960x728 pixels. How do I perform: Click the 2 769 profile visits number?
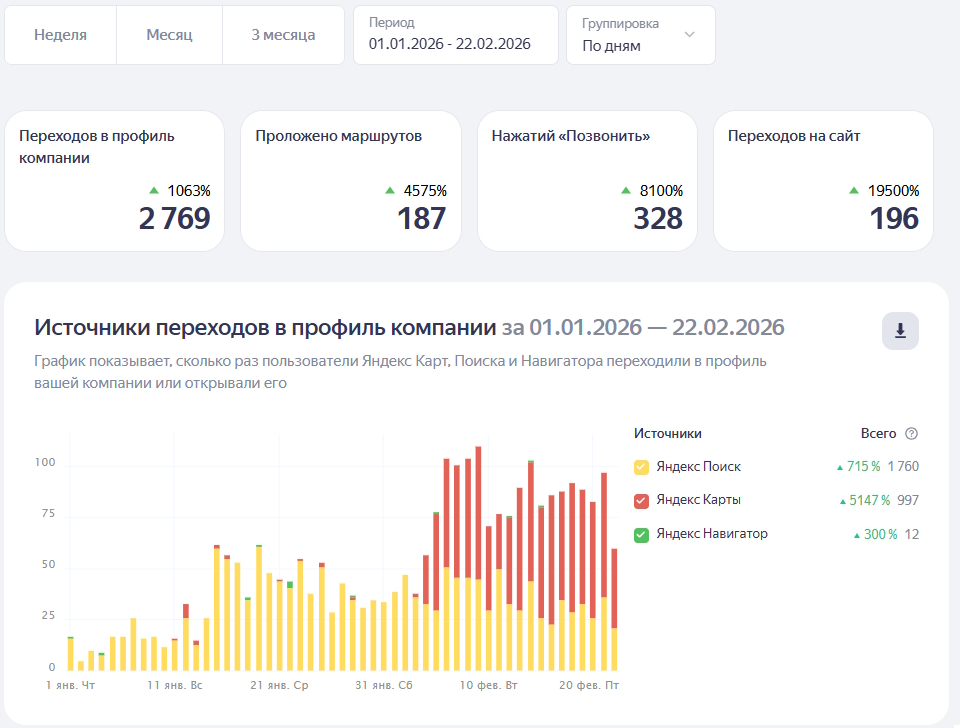coord(174,219)
